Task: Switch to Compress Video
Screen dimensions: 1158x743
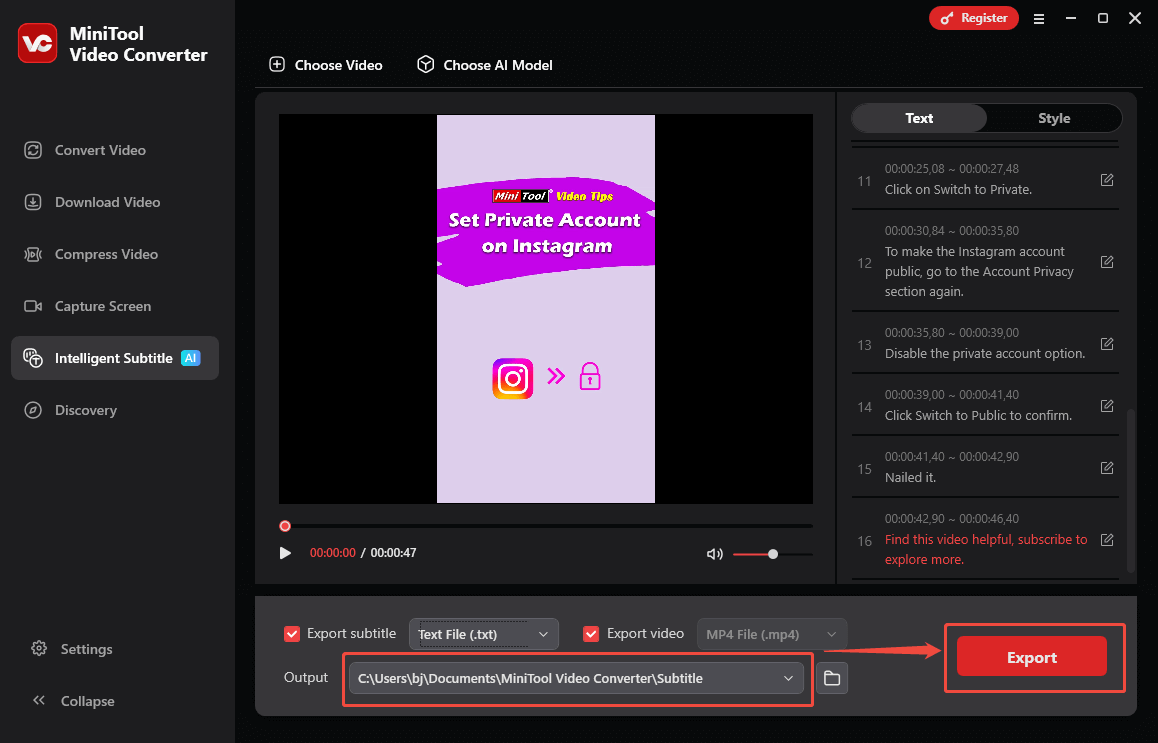Action: 104,254
